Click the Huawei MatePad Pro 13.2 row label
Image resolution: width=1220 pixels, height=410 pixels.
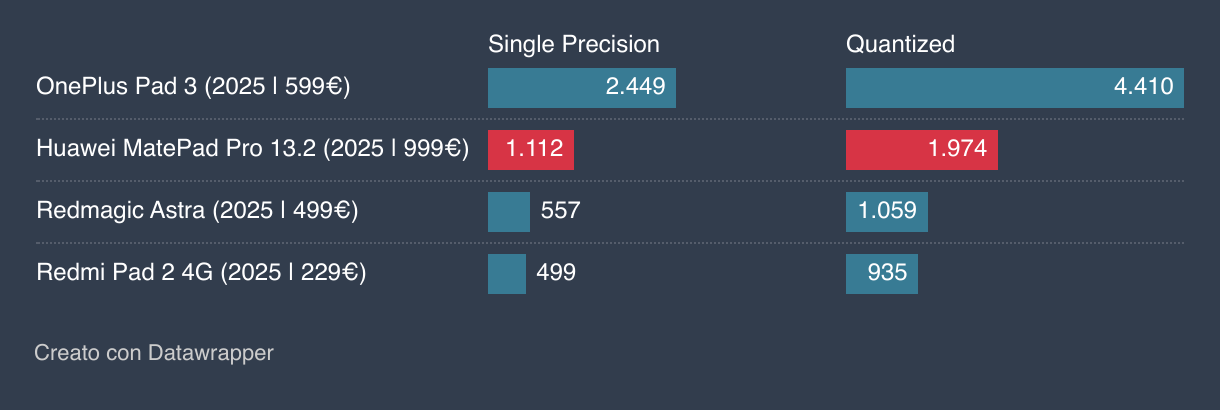click(253, 149)
